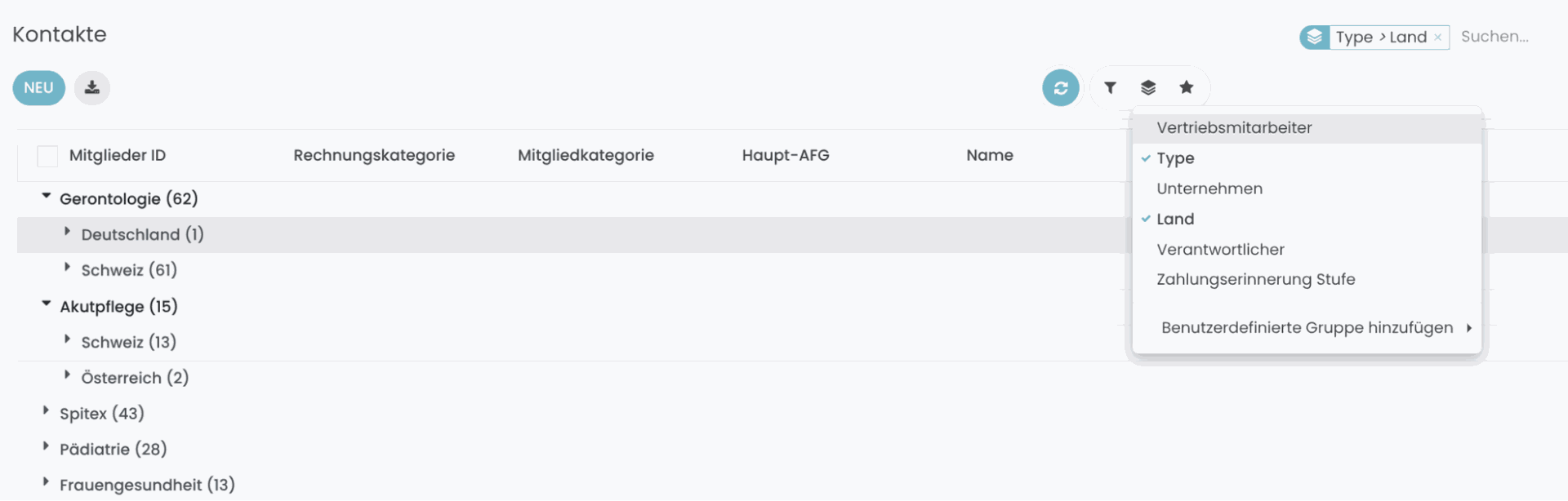The width and height of the screenshot is (1568, 501).
Task: Click the layers icon in search facet
Action: coord(1314,38)
